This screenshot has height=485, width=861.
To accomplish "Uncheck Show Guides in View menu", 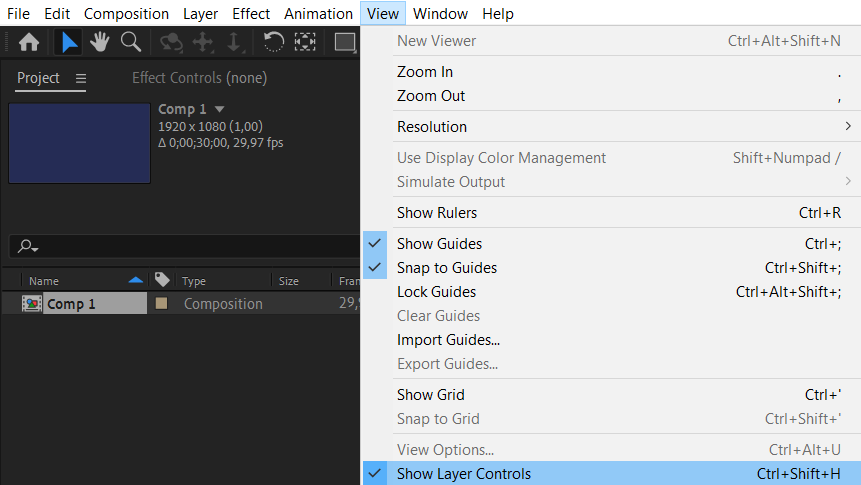I will coord(439,244).
